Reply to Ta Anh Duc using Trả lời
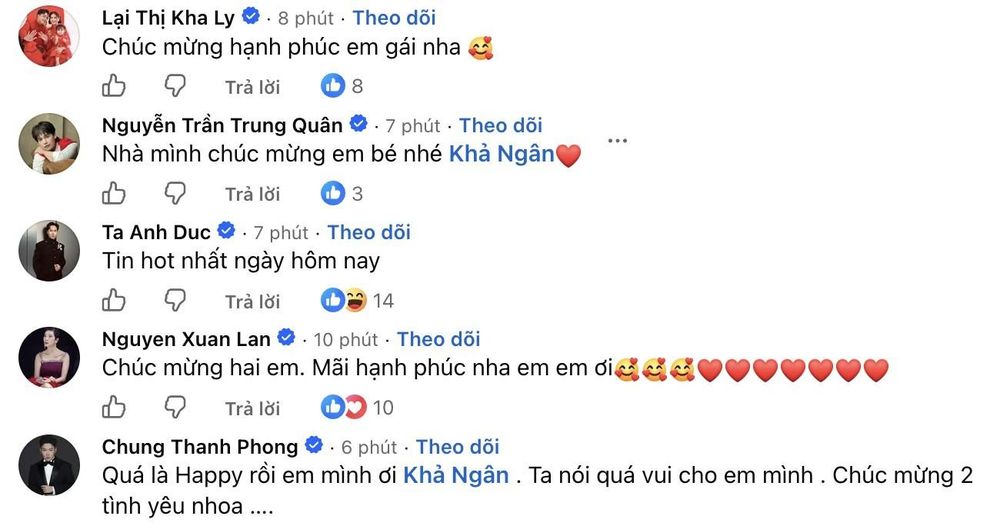 (x=253, y=301)
